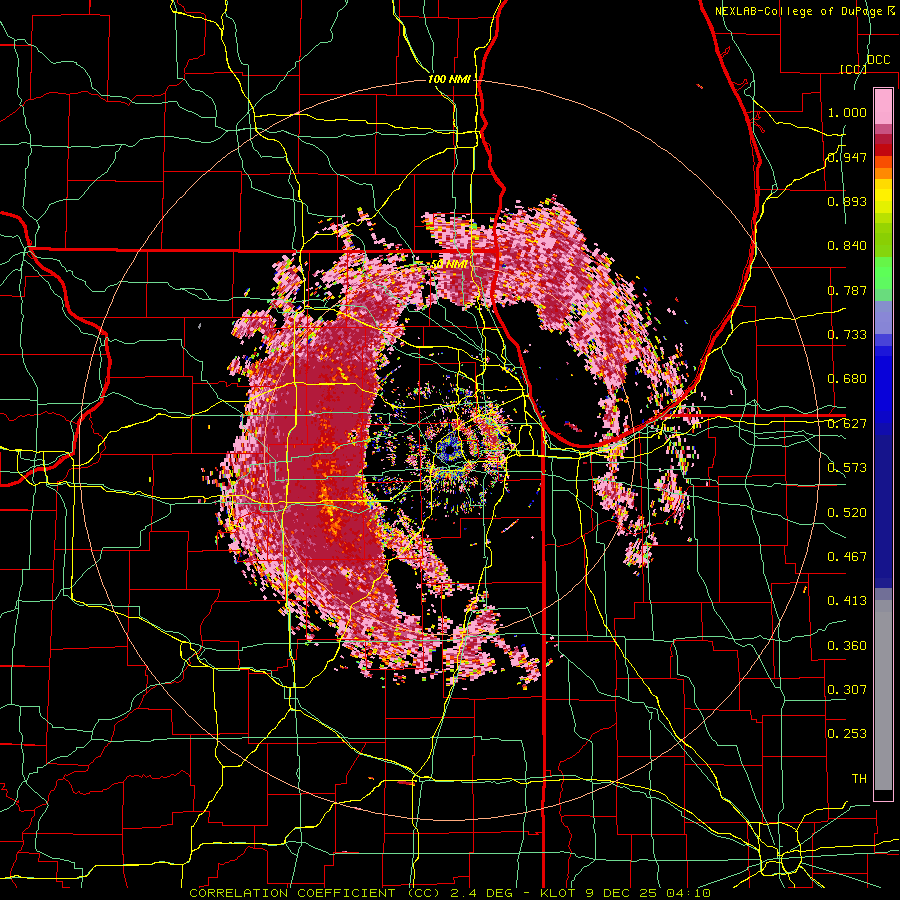Click the blue radar center clutter spot
This screenshot has height=900, width=900.
(449, 449)
